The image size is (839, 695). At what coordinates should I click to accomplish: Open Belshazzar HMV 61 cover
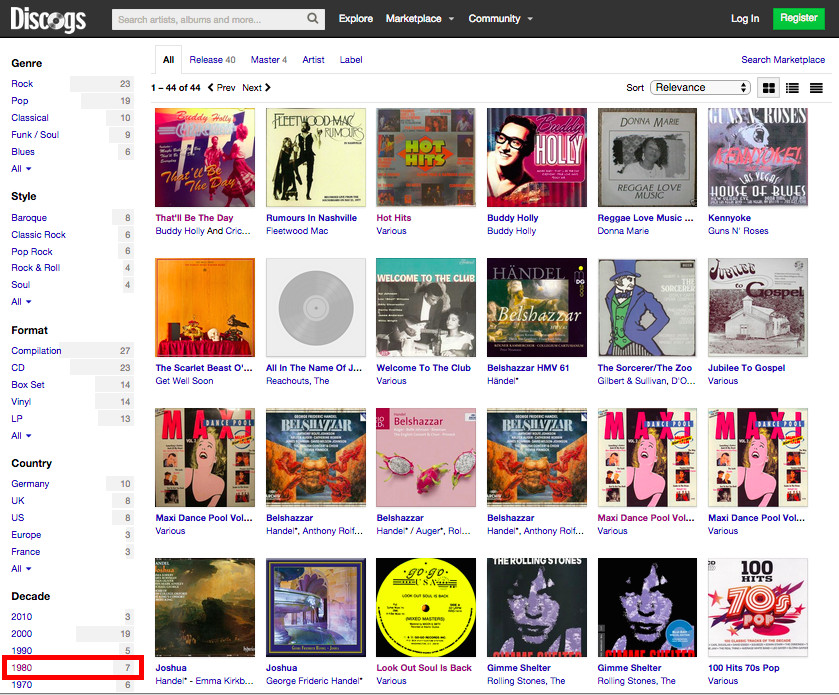(x=537, y=308)
